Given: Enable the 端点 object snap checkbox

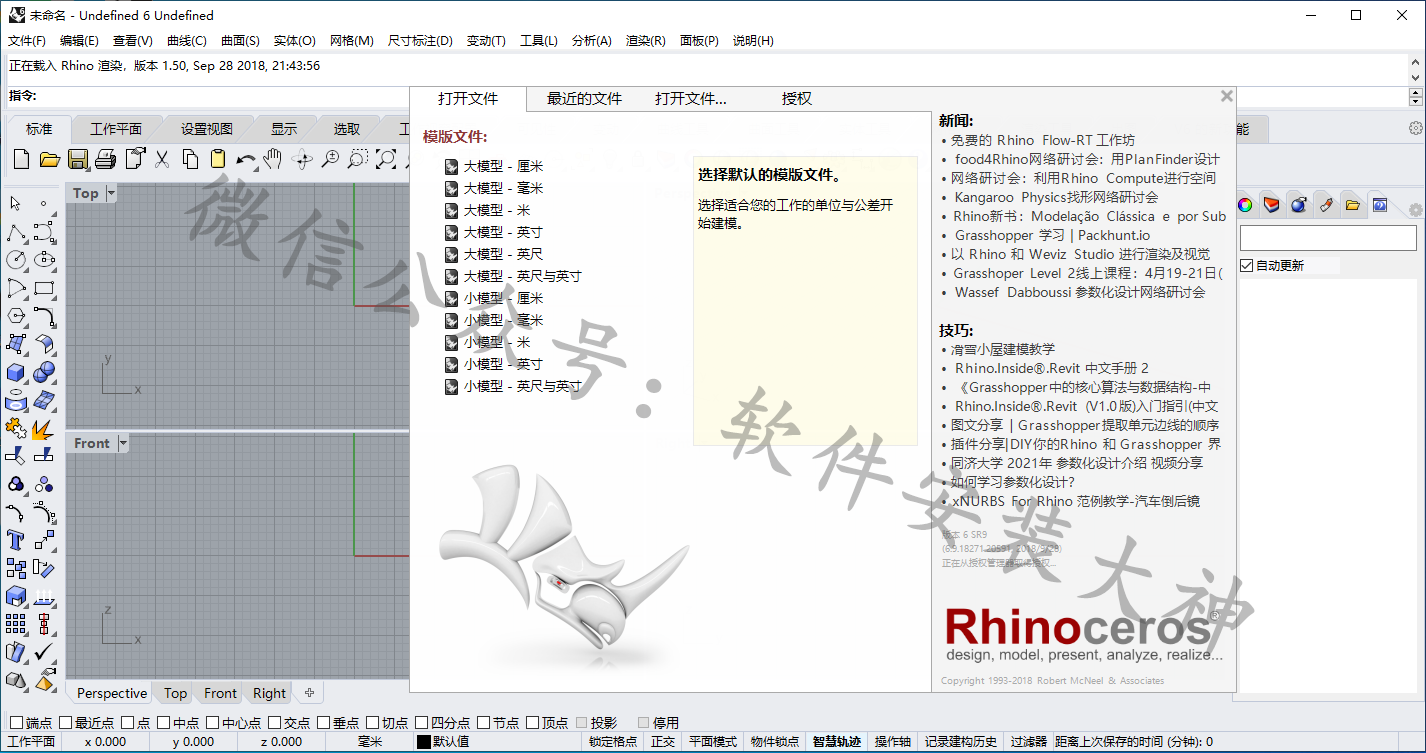Looking at the screenshot, I should 16,723.
